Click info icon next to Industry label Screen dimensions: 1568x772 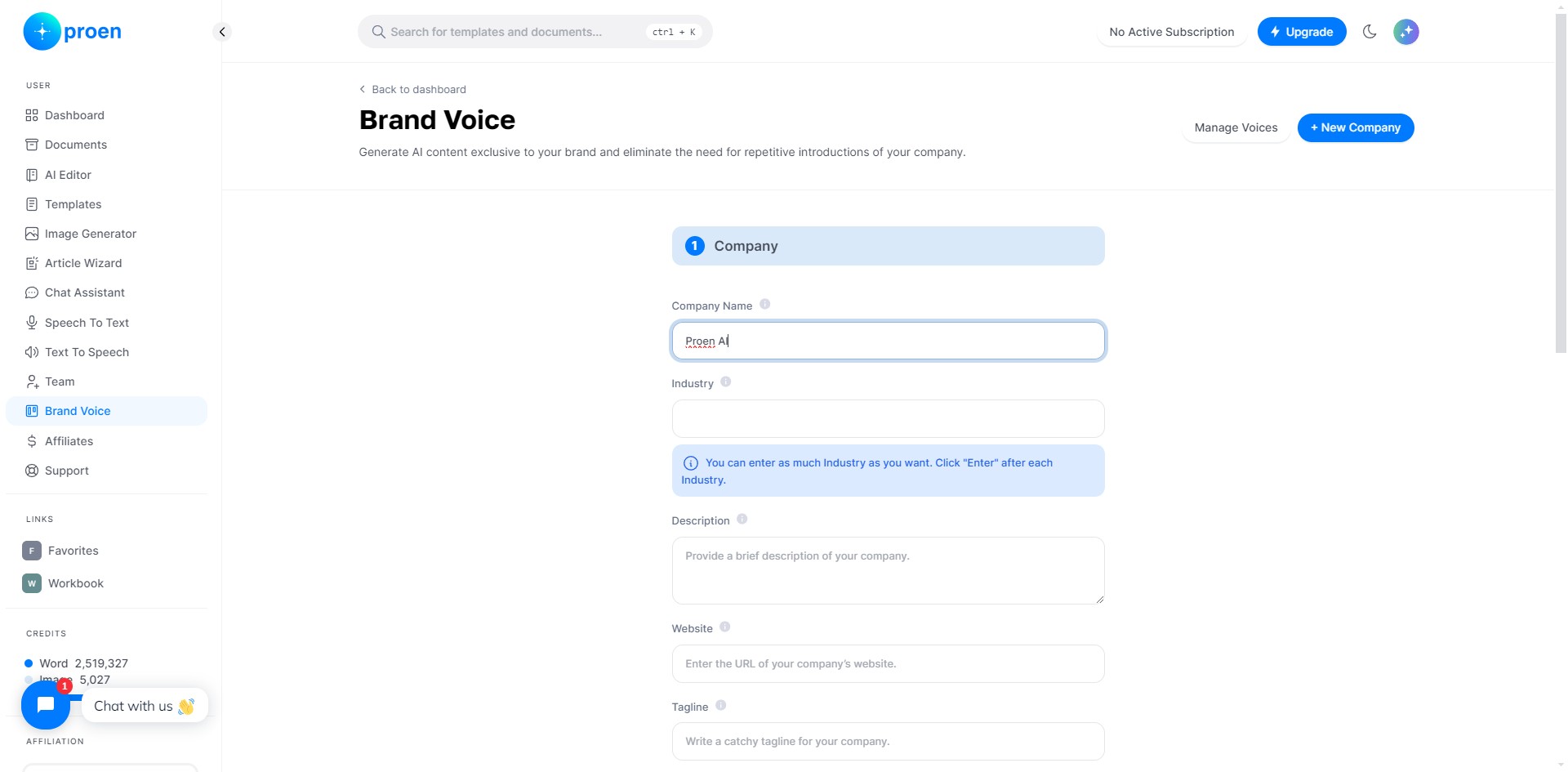click(726, 382)
